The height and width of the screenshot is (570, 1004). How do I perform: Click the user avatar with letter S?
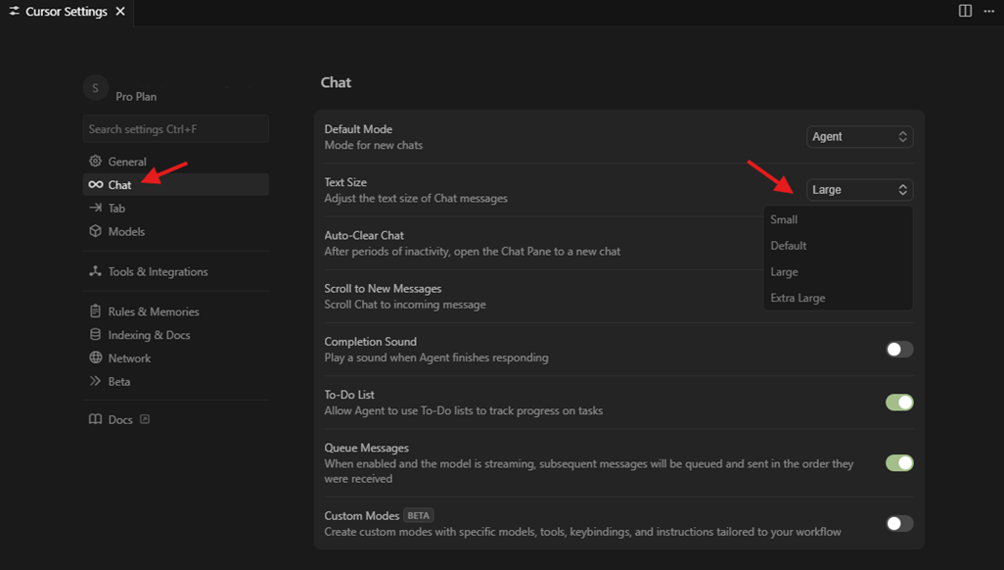tap(95, 88)
